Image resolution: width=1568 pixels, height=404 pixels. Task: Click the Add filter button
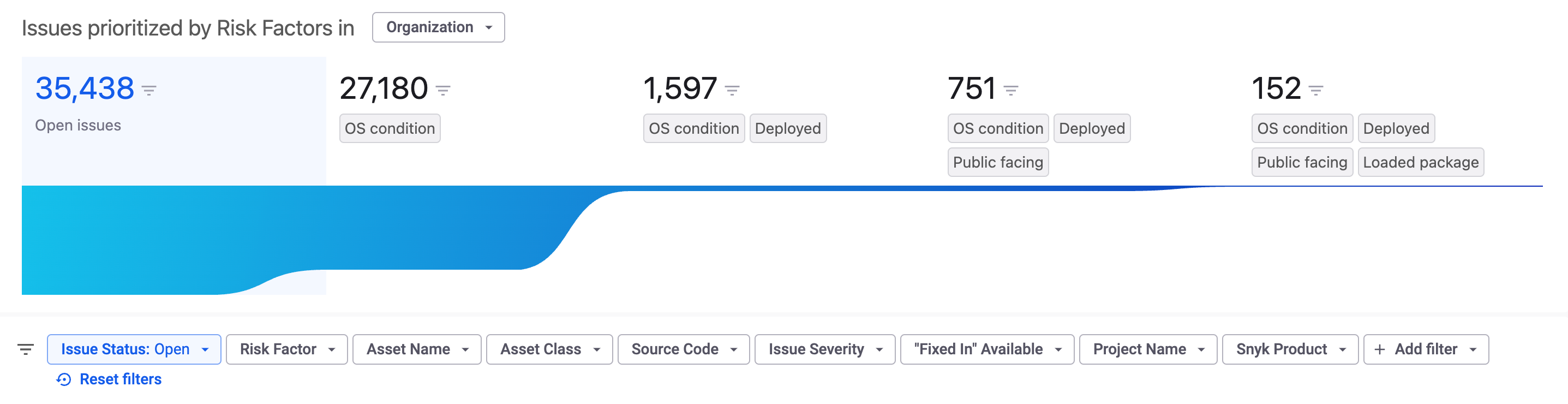(1426, 349)
